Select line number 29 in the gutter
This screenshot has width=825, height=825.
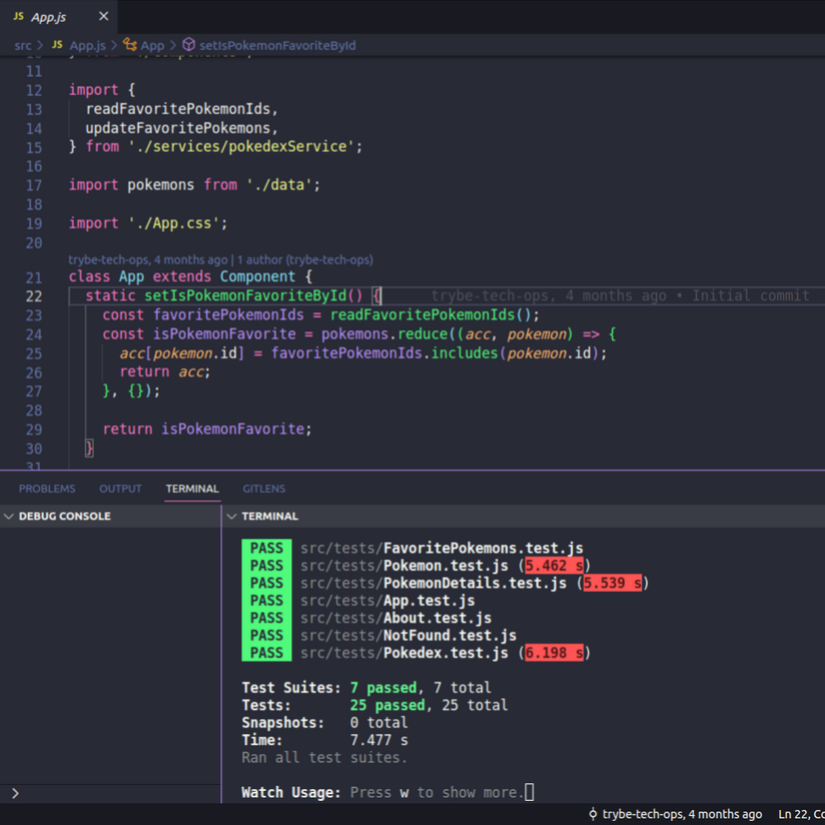point(34,430)
